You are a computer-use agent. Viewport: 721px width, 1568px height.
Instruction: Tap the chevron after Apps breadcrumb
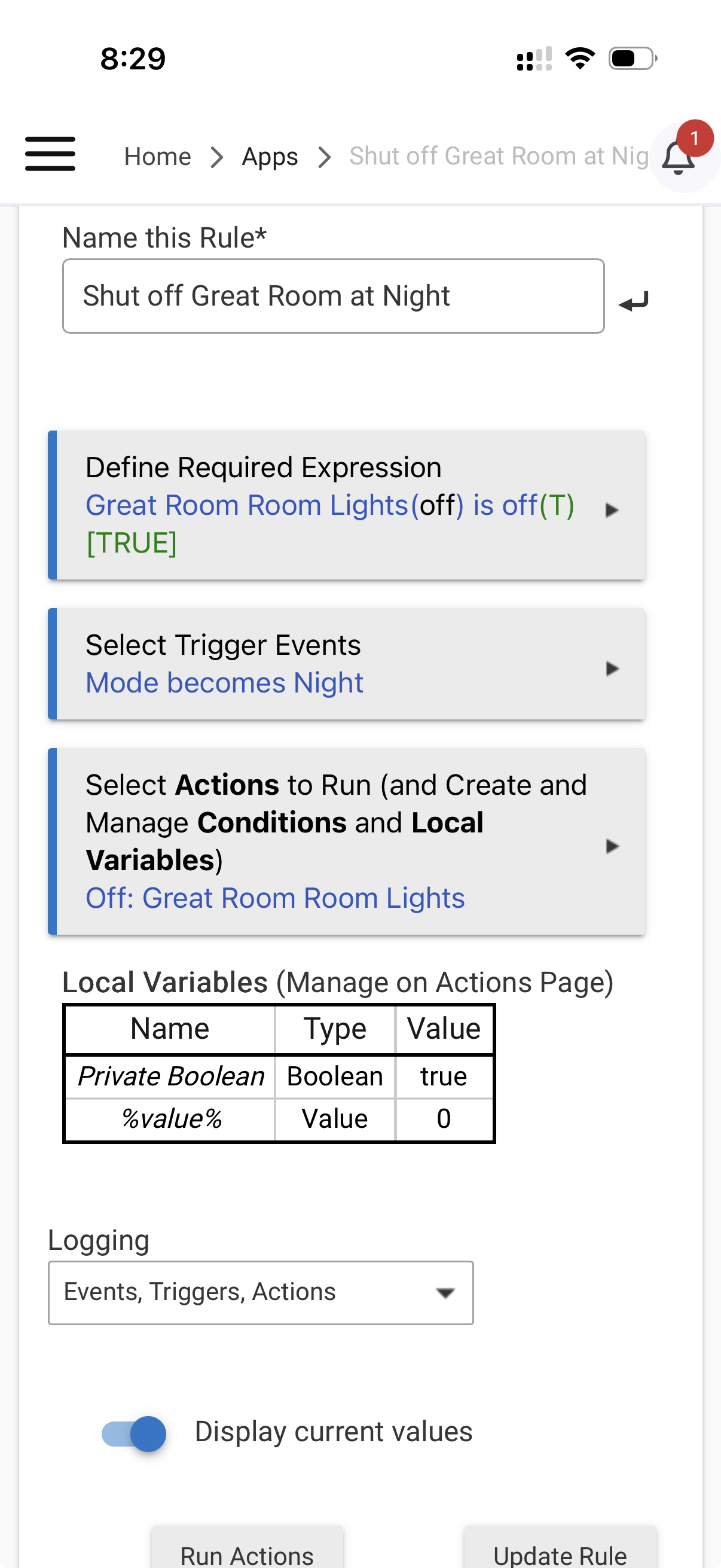(325, 157)
